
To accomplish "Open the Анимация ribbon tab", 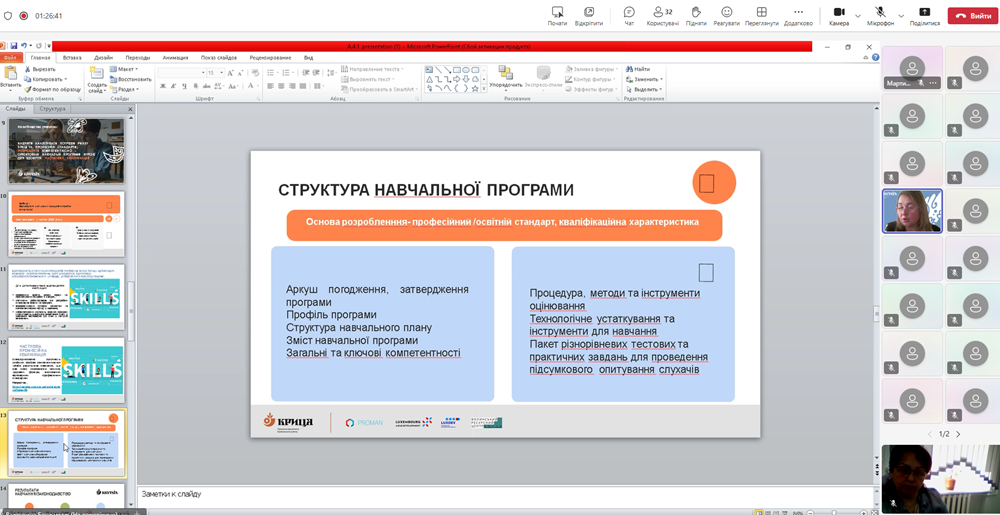I will pos(175,57).
